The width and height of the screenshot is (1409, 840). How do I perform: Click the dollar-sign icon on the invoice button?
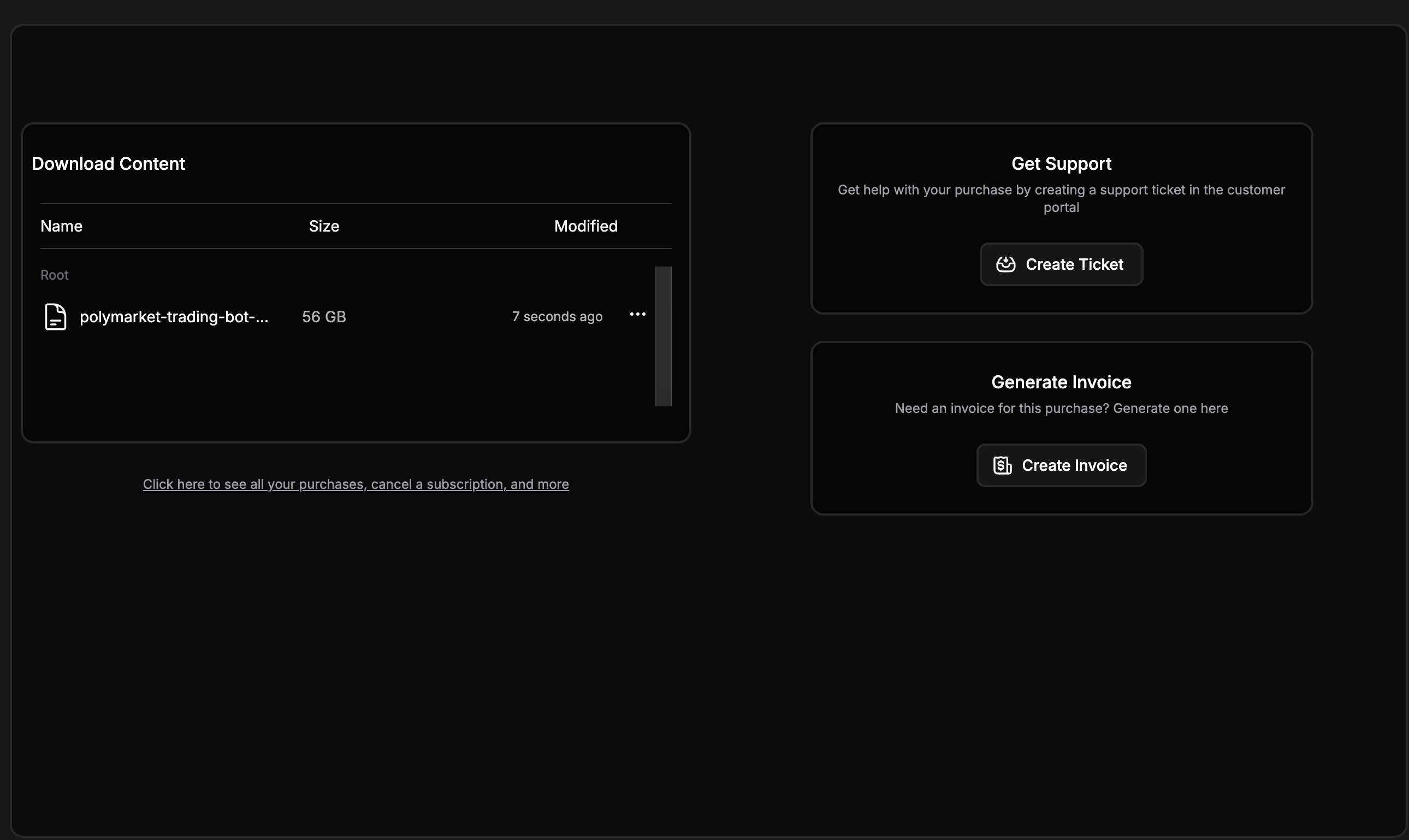pos(1002,465)
